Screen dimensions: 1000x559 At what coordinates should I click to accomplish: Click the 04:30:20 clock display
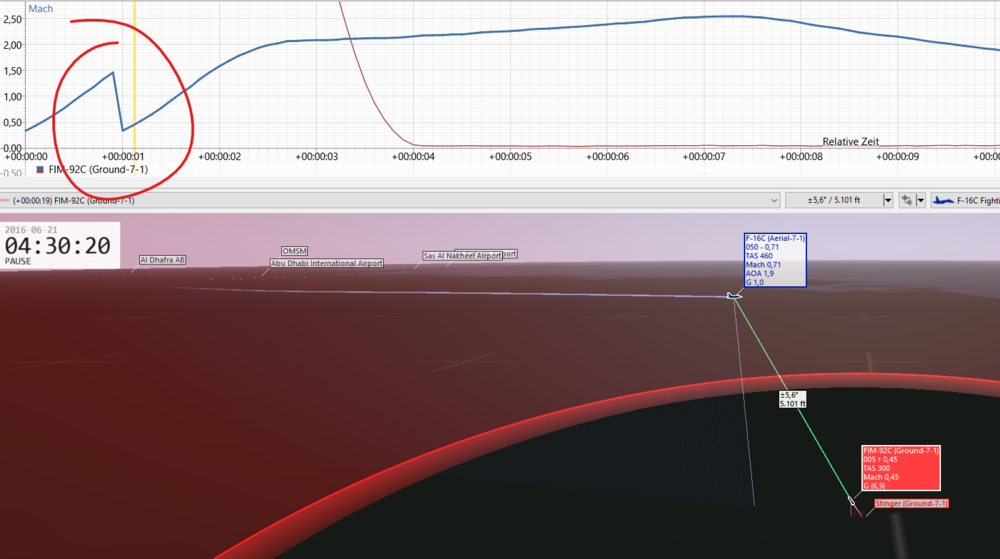58,245
